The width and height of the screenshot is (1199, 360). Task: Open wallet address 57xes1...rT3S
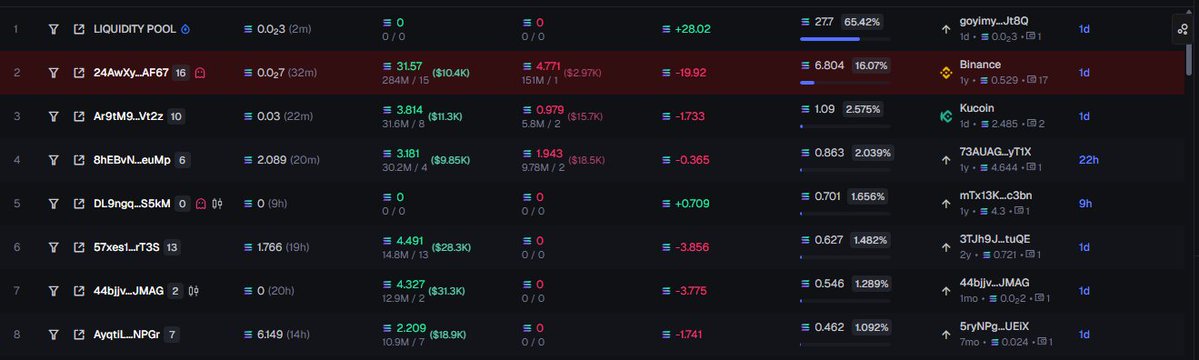[126, 247]
